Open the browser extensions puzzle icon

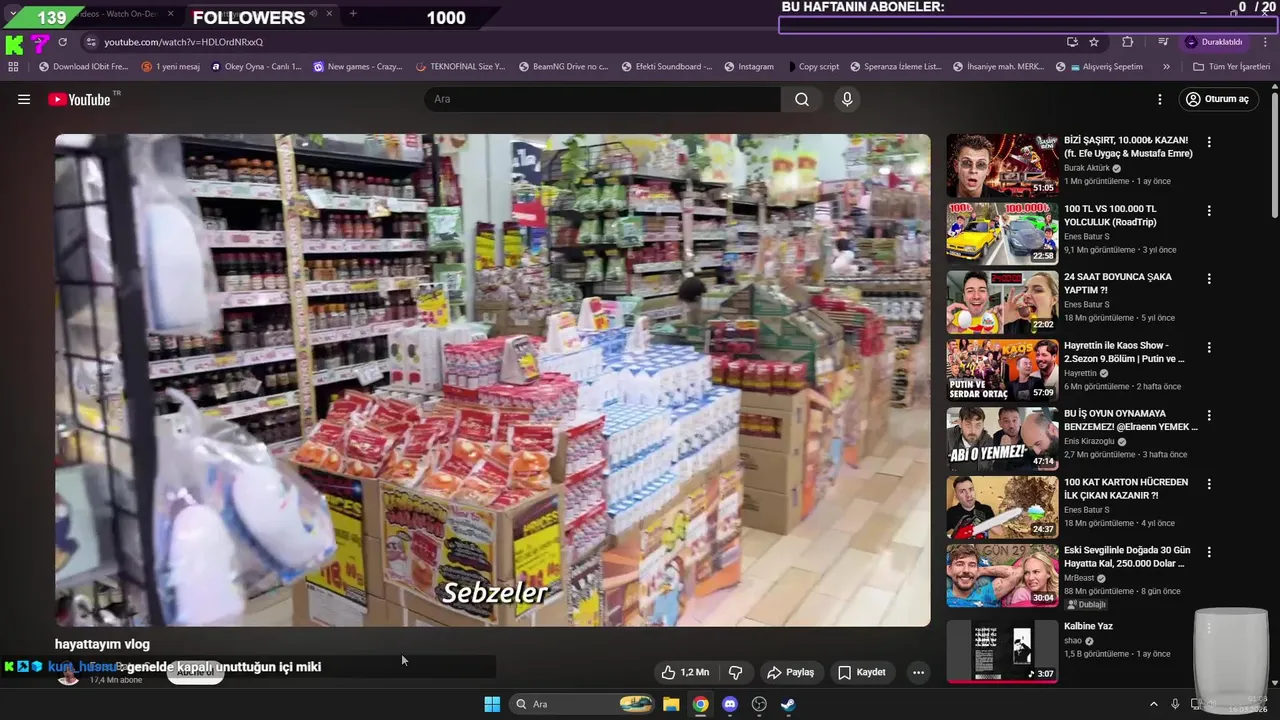1128,42
